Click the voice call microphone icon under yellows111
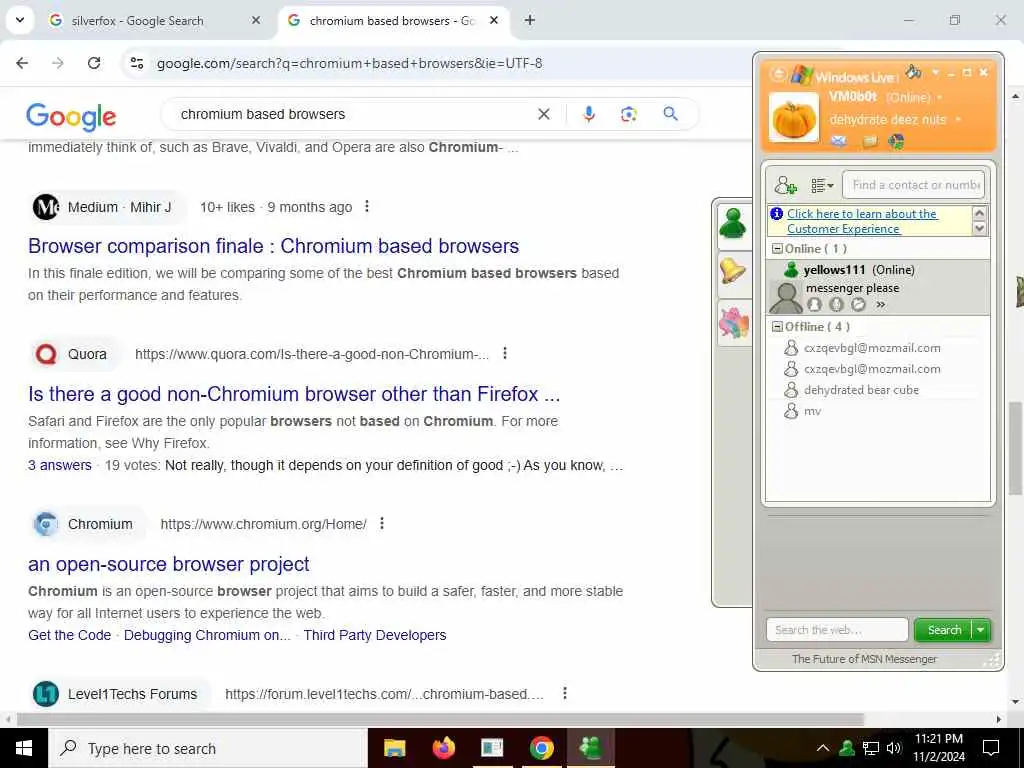The height and width of the screenshot is (768, 1024). (x=837, y=304)
